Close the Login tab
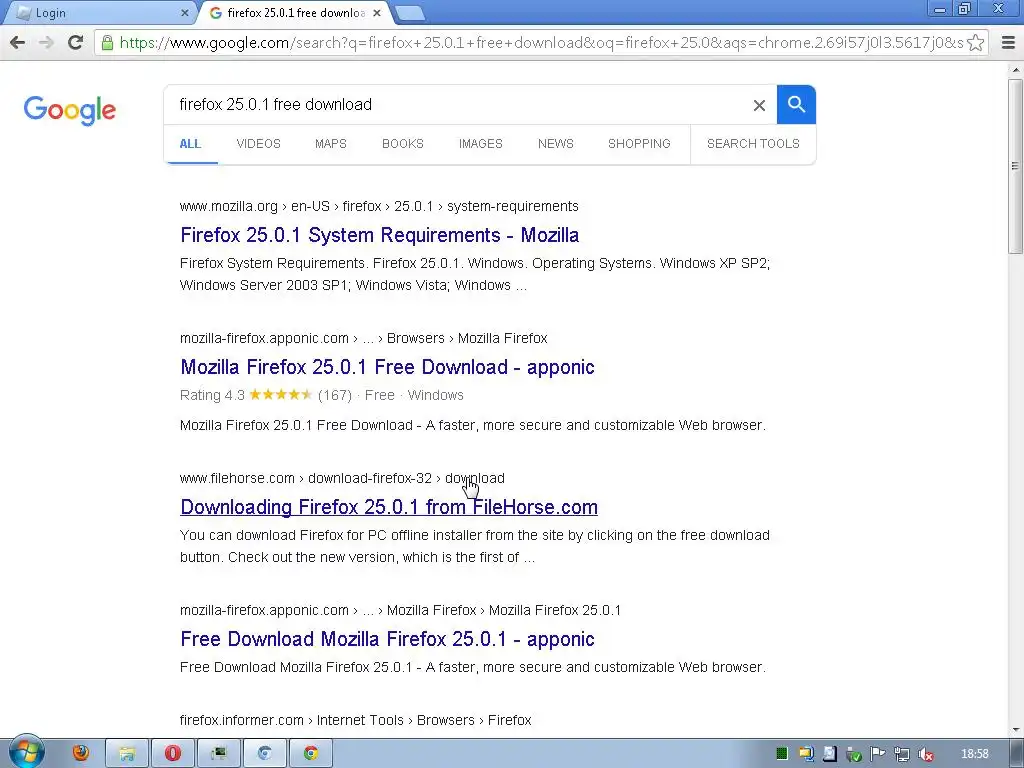 [185, 13]
